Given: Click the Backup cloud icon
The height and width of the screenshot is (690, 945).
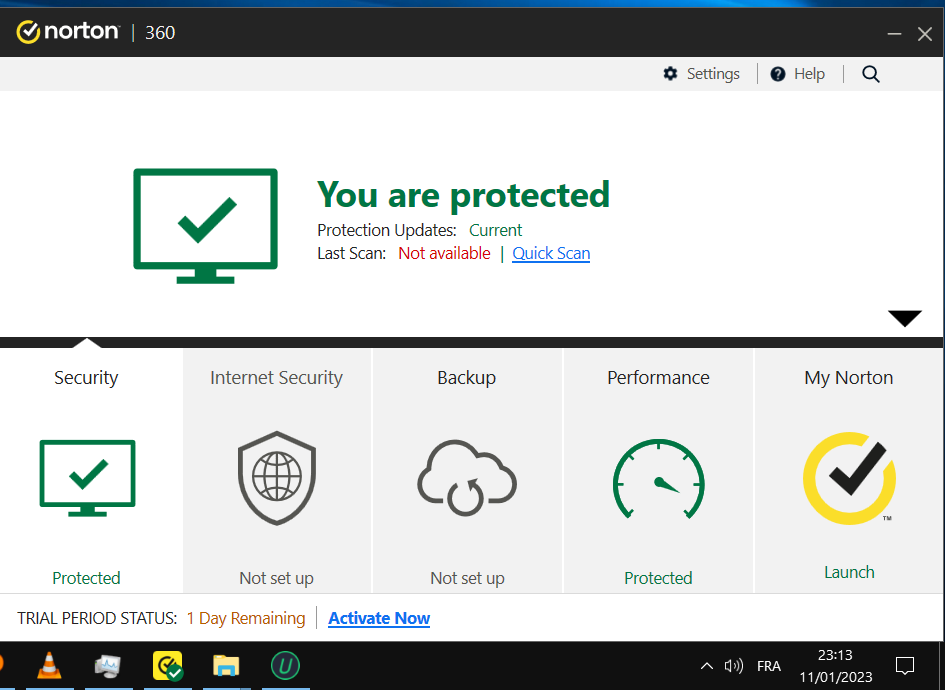Looking at the screenshot, I should [x=466, y=478].
